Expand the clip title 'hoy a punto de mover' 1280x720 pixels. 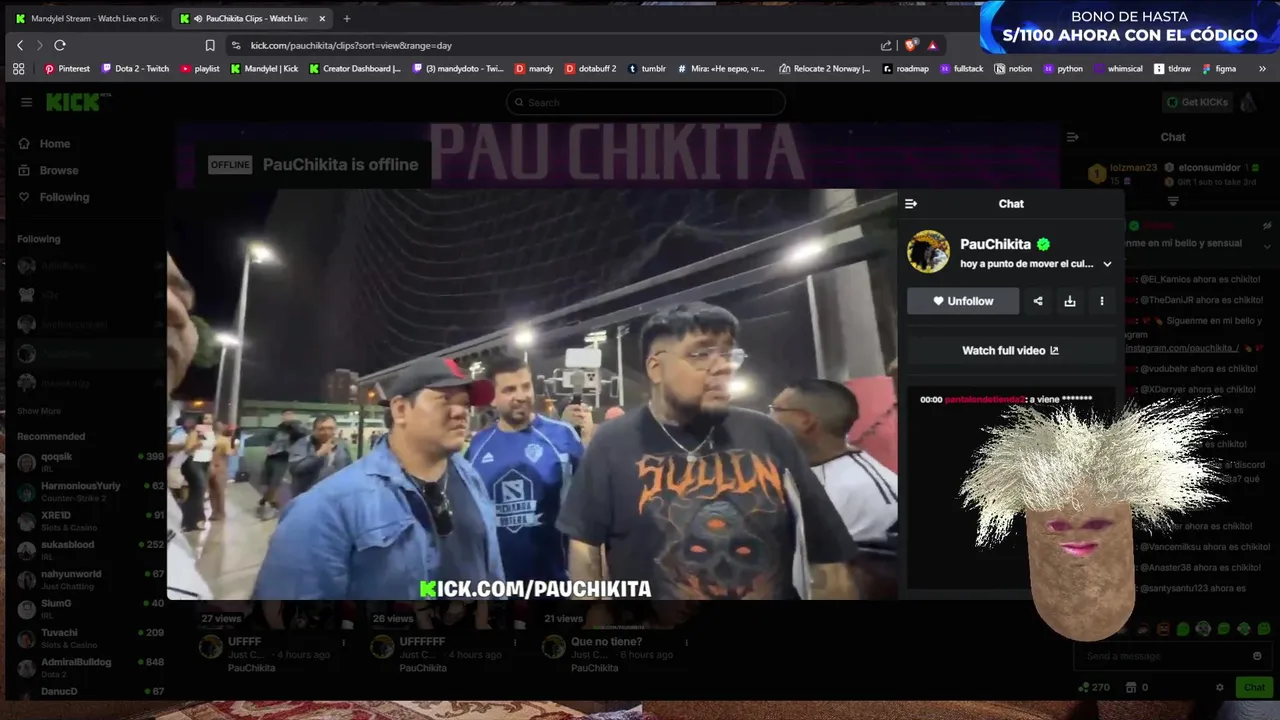point(1107,264)
